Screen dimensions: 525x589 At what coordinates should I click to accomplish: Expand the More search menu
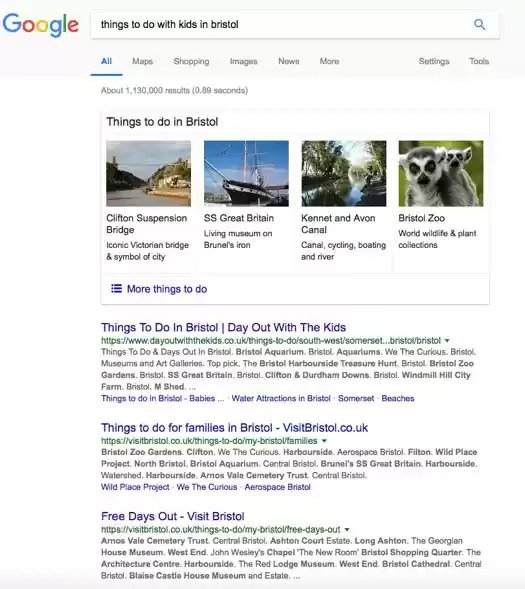click(x=329, y=61)
